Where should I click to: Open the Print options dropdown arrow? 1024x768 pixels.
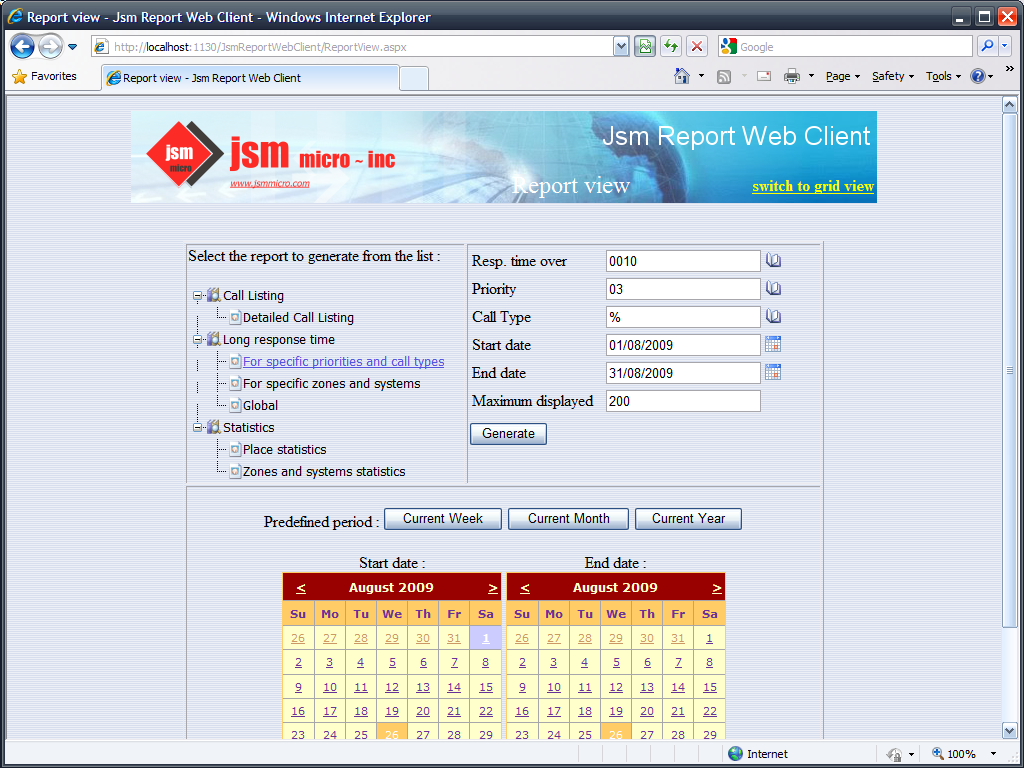(811, 76)
